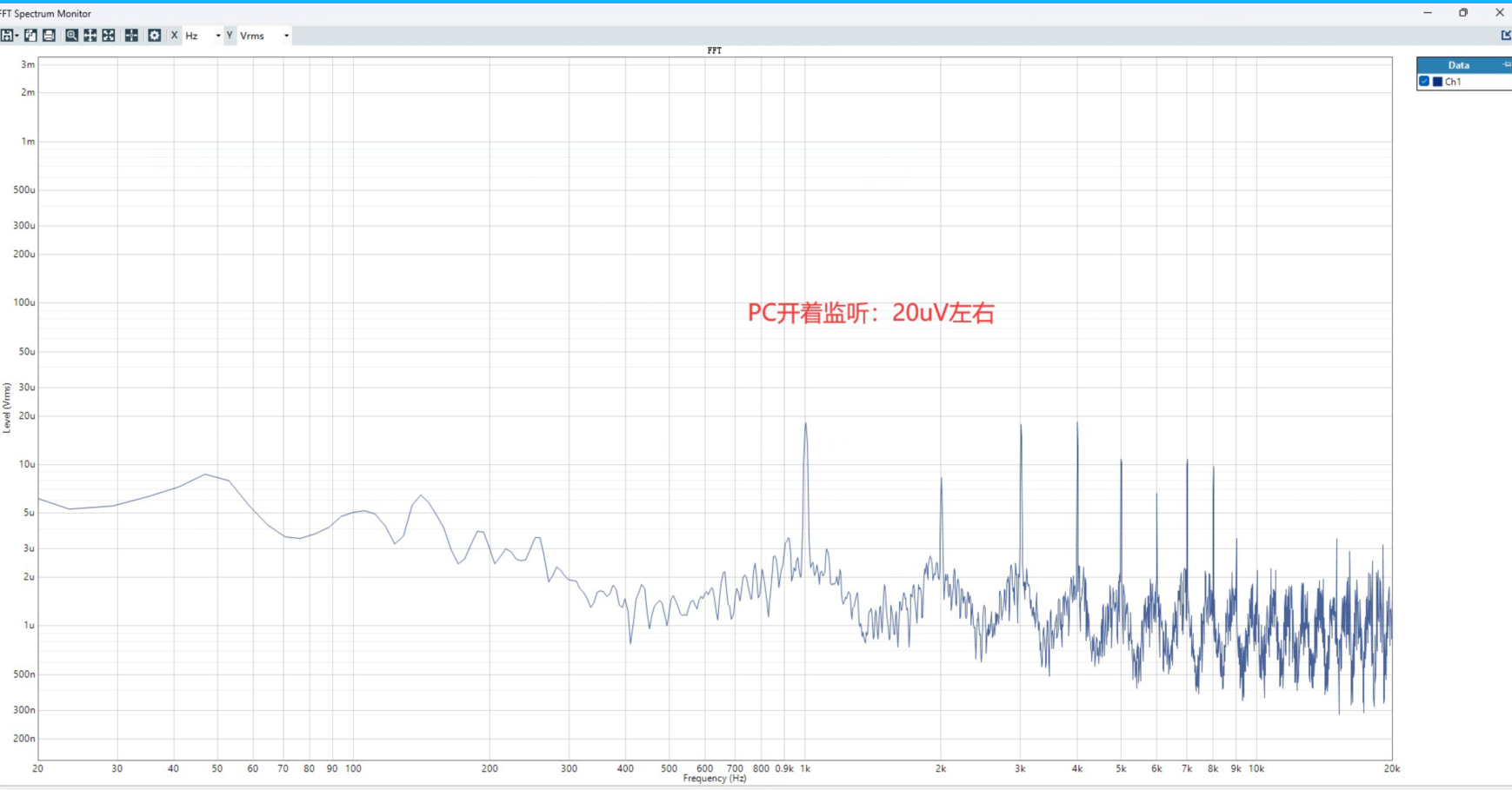Screen dimensions: 1512x790
Task: Click the FFT Spectrum Monitor window title
Action: (46, 14)
